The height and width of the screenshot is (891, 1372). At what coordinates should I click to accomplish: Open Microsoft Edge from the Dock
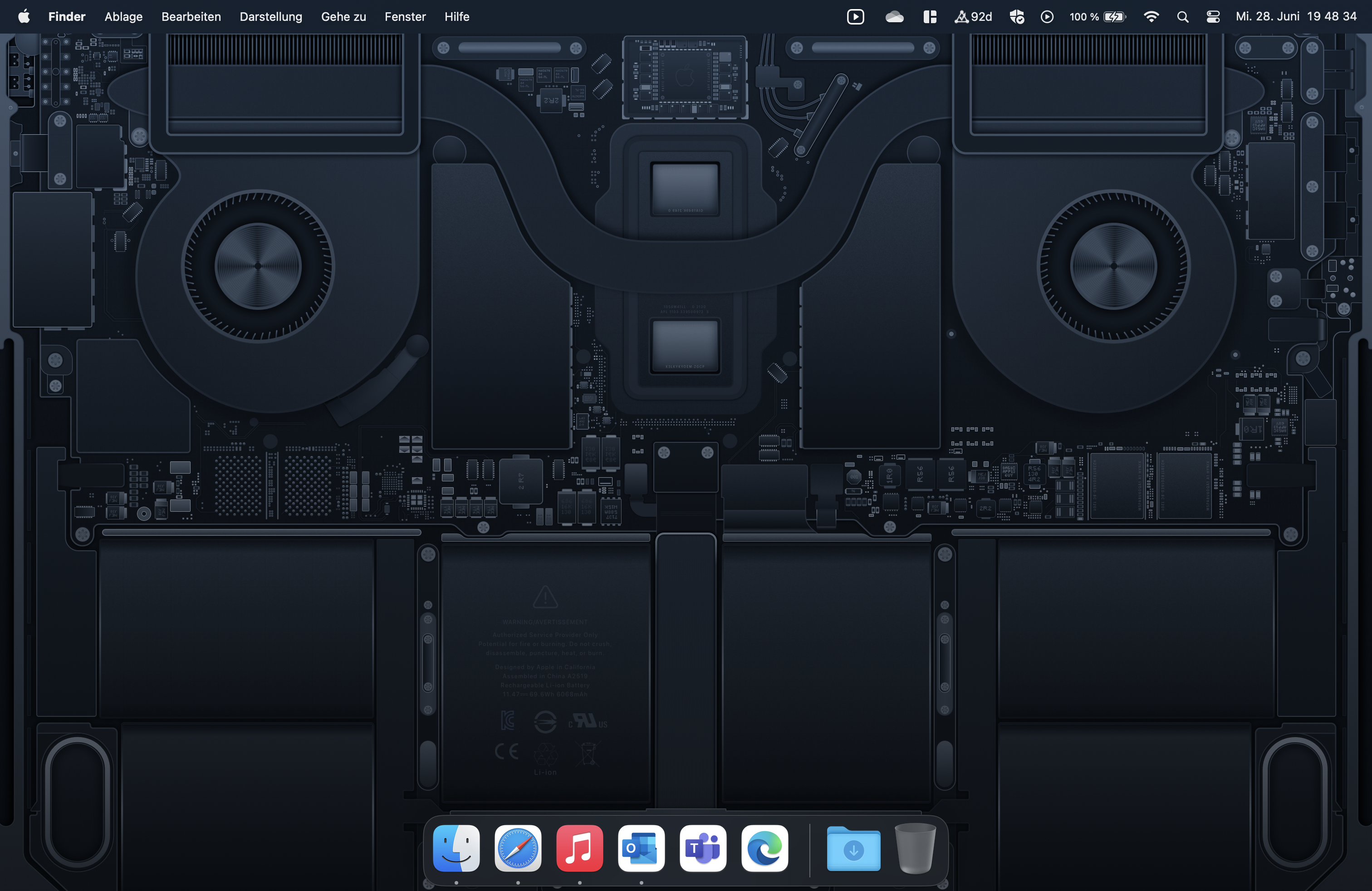pos(764,848)
